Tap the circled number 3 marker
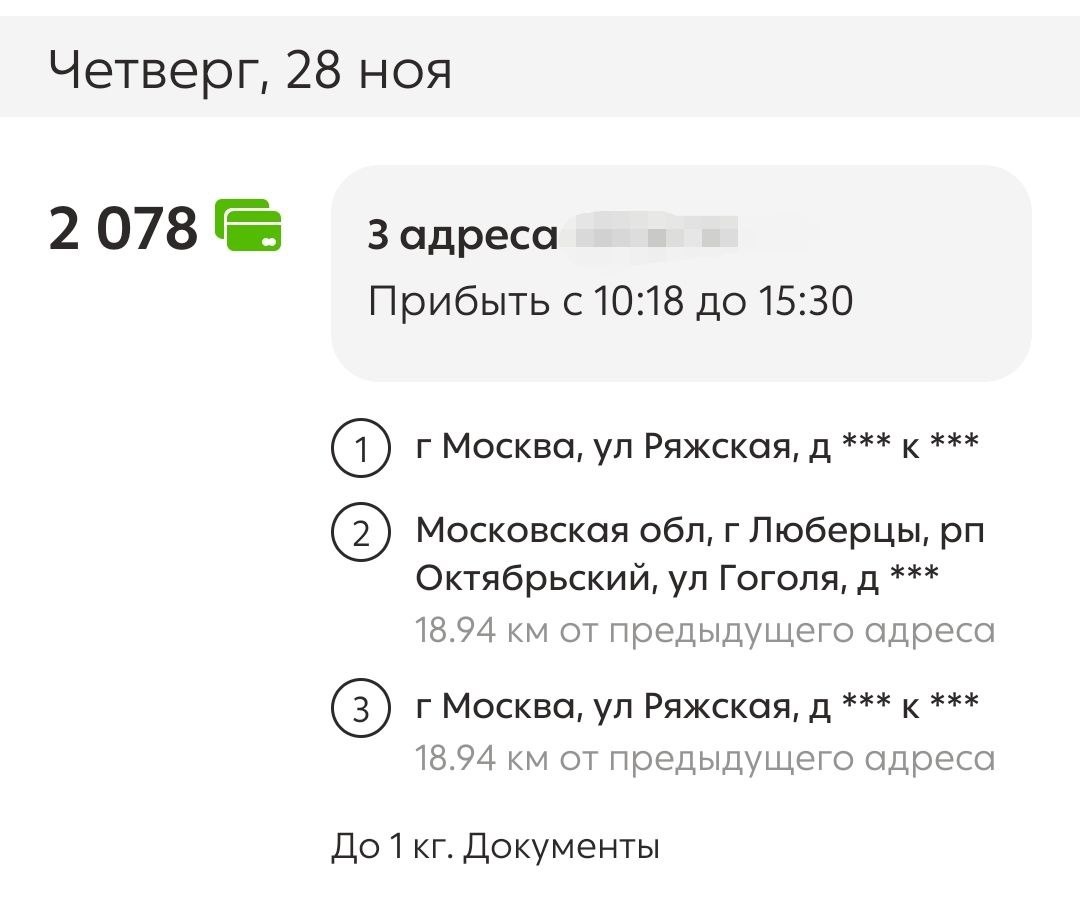 pos(364,706)
